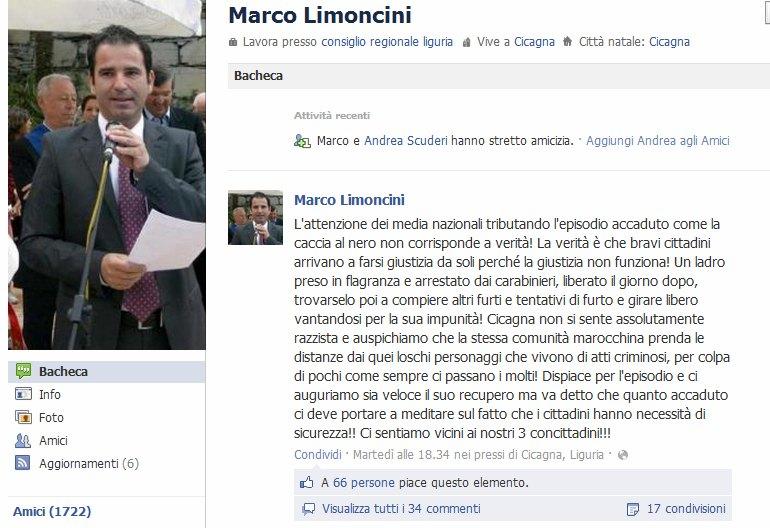The height and width of the screenshot is (528, 770).
Task: Click the Info card icon in sidebar
Action: [x=23, y=394]
